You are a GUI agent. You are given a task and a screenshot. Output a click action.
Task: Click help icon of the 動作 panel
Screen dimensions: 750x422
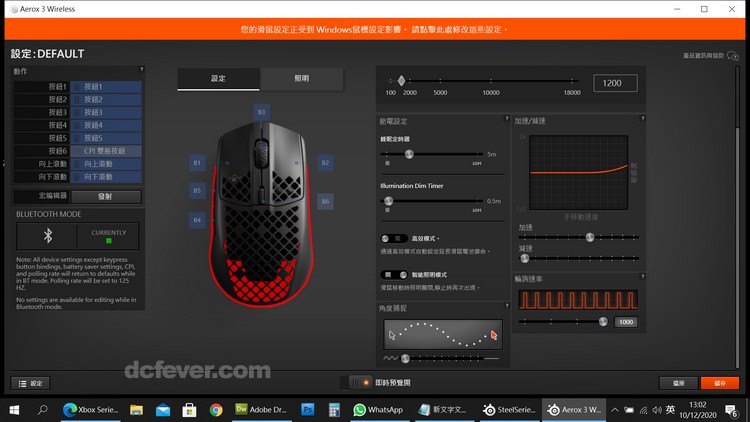click(141, 69)
